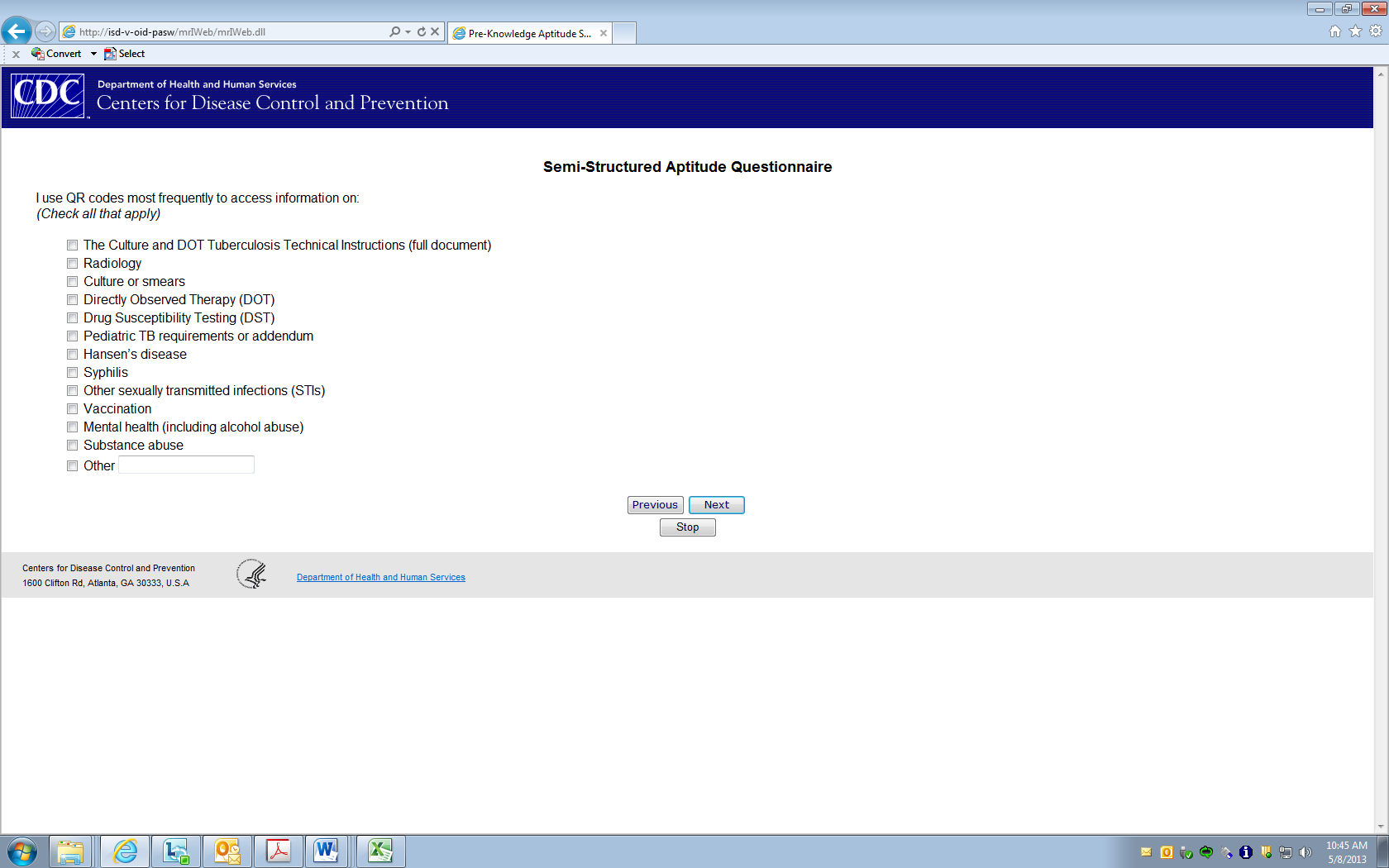1389x868 pixels.
Task: Open Microsoft Lync from the taskbar
Action: click(x=176, y=851)
